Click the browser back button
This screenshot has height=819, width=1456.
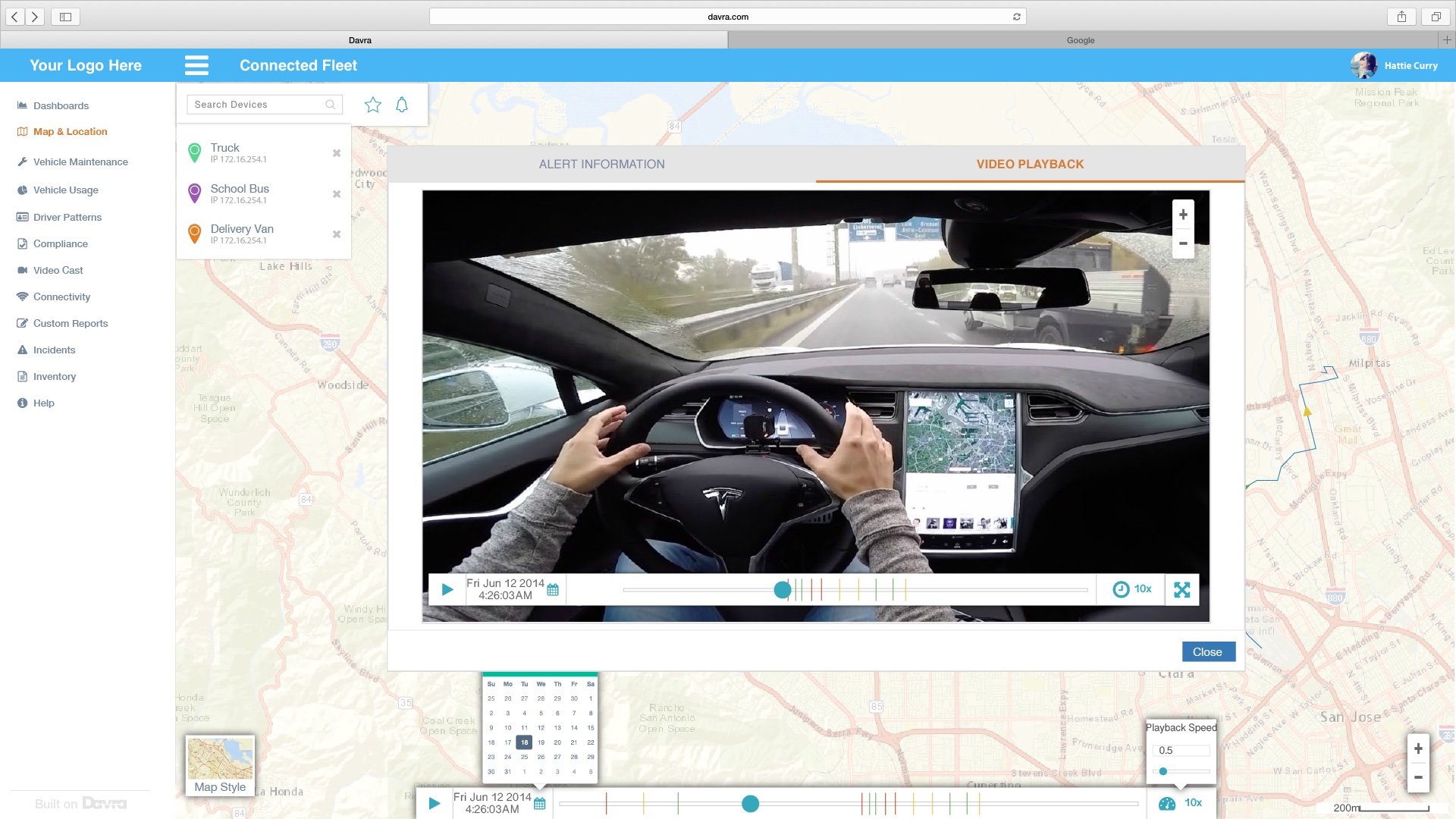pyautogui.click(x=14, y=16)
